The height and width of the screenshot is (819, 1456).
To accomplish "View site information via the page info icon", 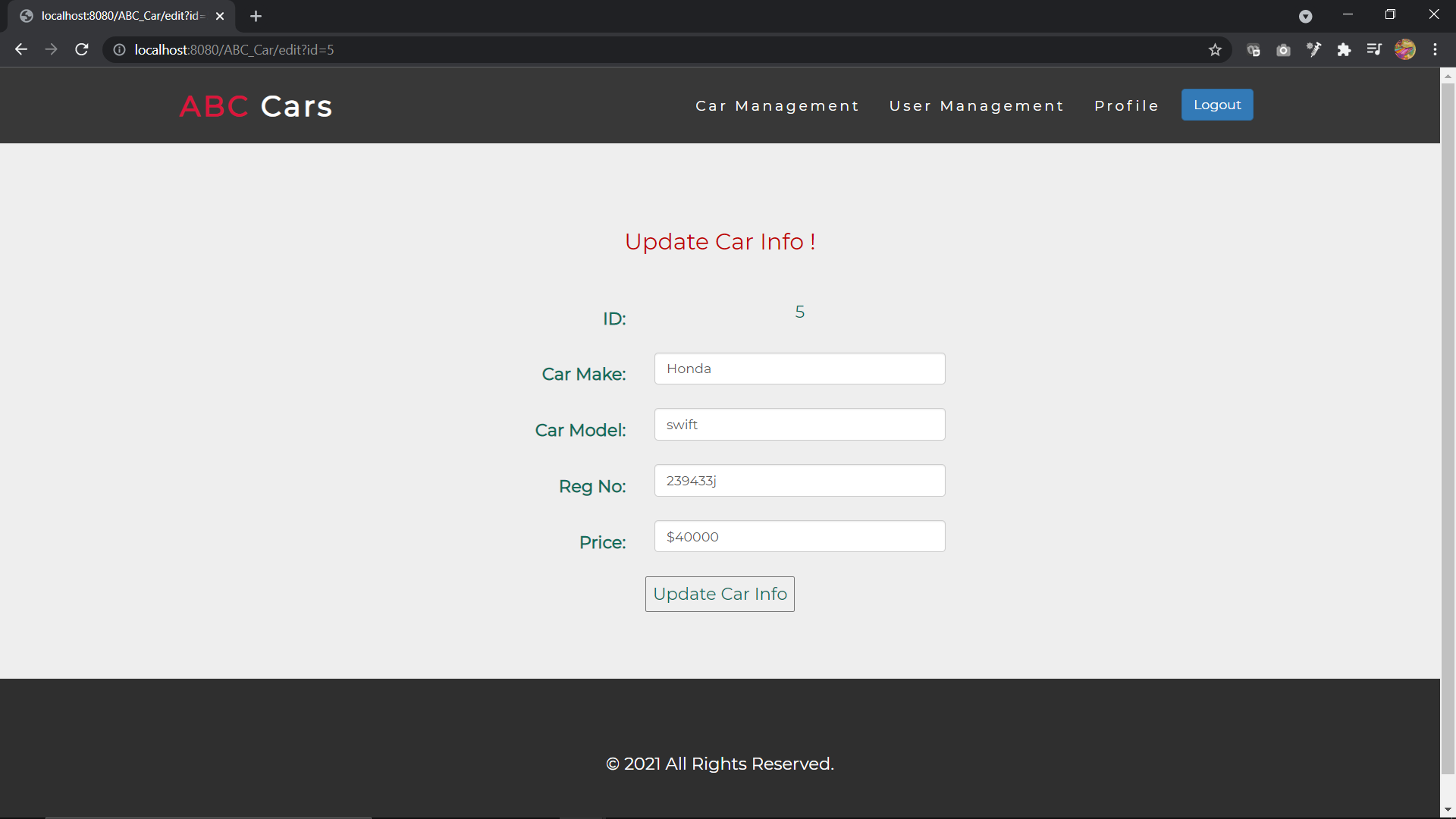I will pos(118,50).
